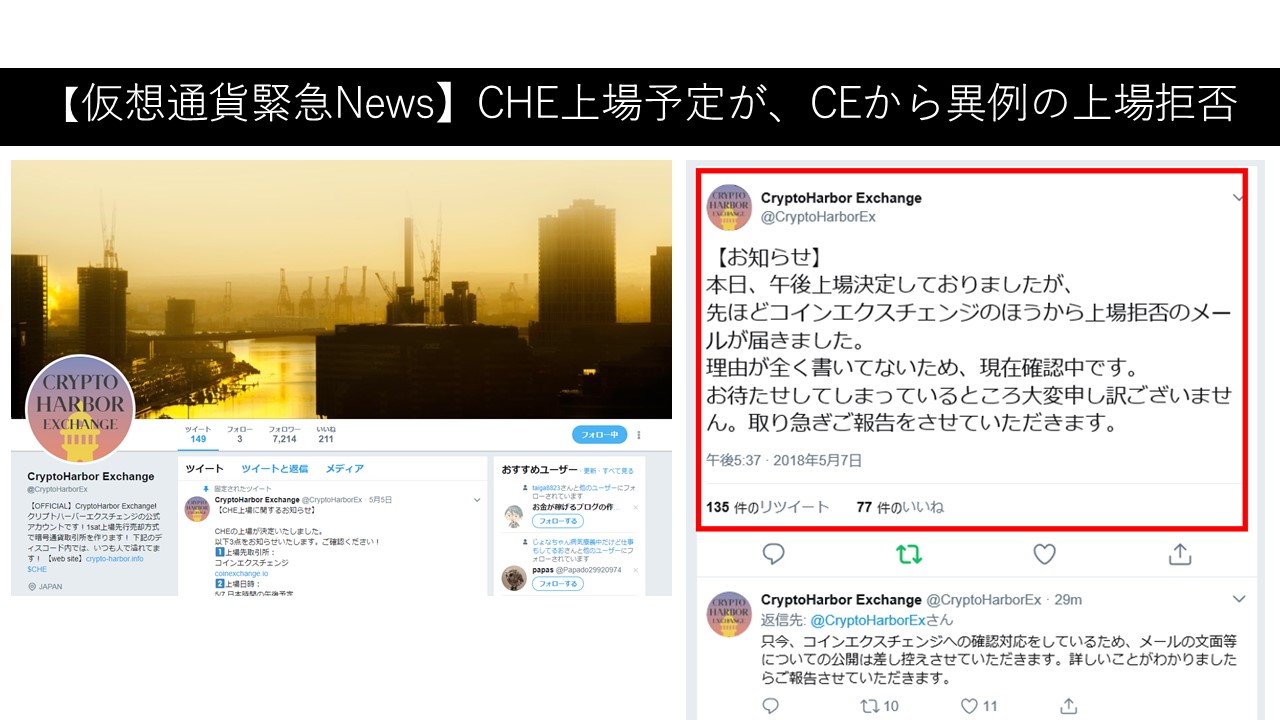The width and height of the screenshot is (1280, 720).
Task: Switch to the メディア tab
Action: (x=344, y=468)
